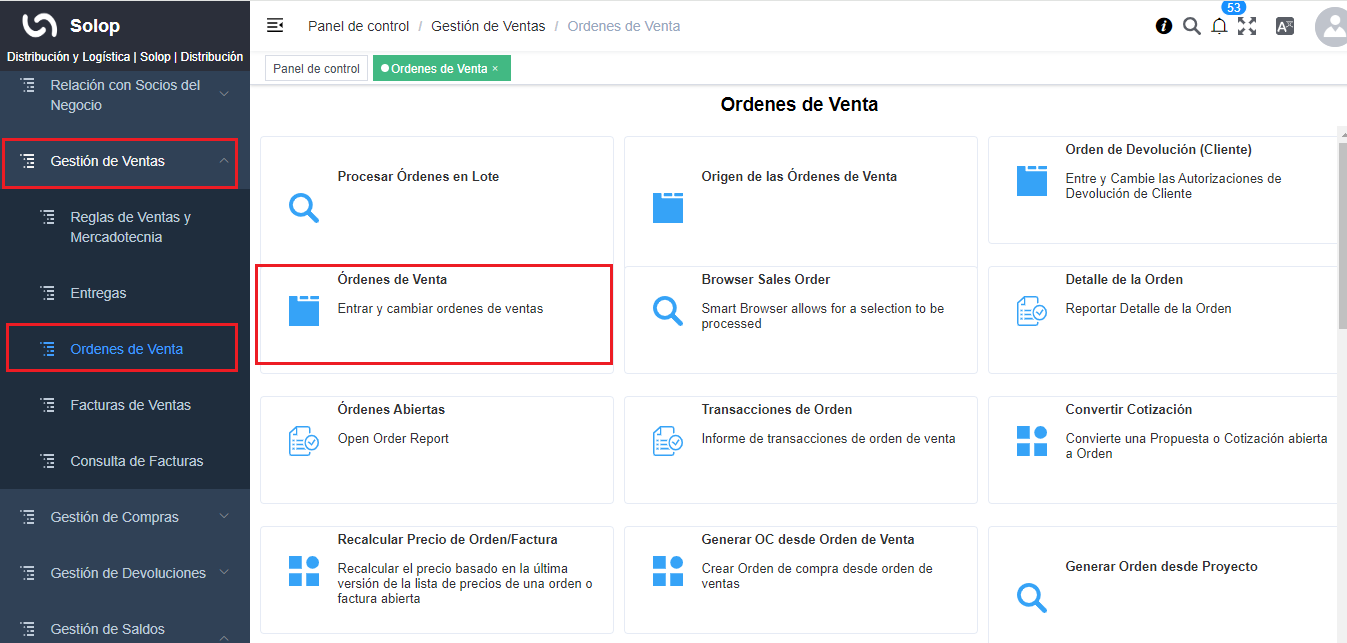This screenshot has width=1347, height=643.
Task: Open the language translation icon
Action: tap(1285, 27)
